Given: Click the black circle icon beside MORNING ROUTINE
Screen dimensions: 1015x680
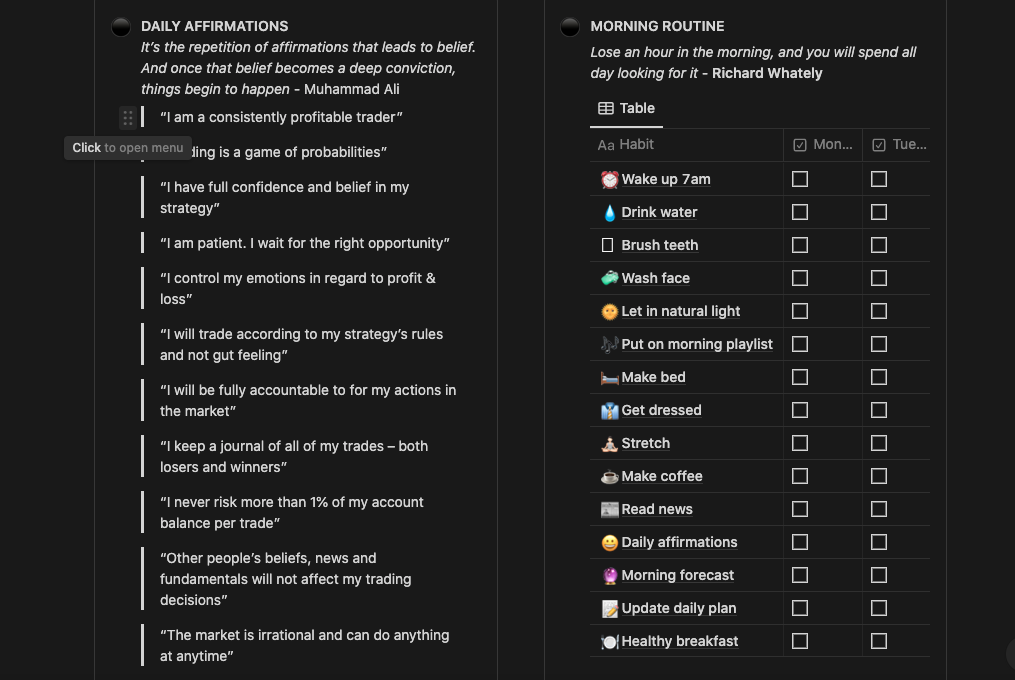Looking at the screenshot, I should point(570,27).
